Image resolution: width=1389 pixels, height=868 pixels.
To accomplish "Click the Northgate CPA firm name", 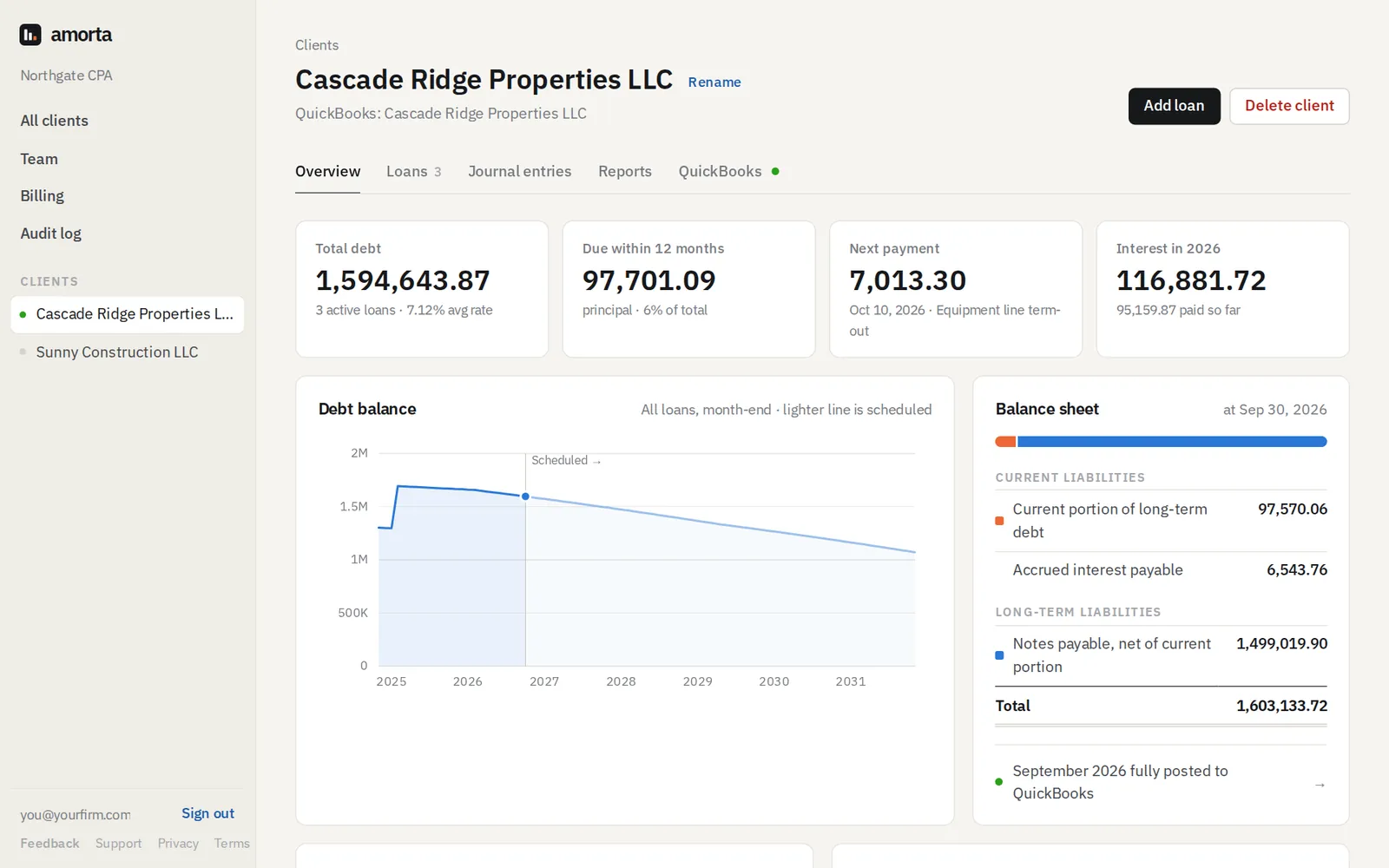I will pyautogui.click(x=67, y=76).
